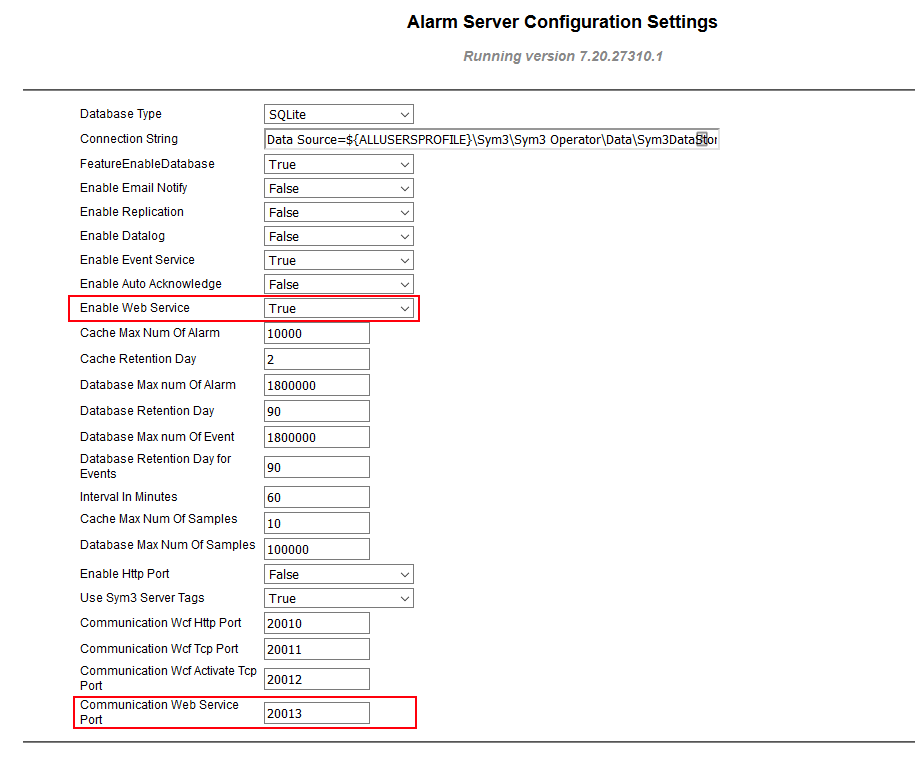Screen dimensions: 915x766
Task: Click the Database Max num Of Alarm field
Action: point(316,385)
